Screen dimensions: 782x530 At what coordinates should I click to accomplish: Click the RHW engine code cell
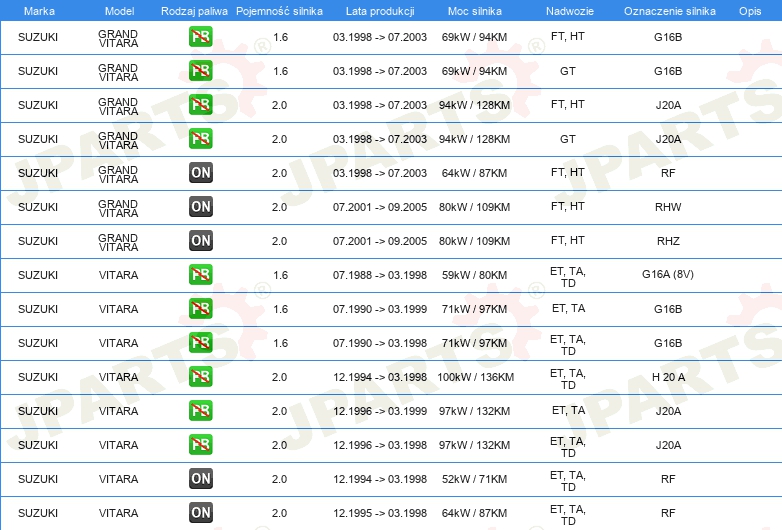click(667, 207)
